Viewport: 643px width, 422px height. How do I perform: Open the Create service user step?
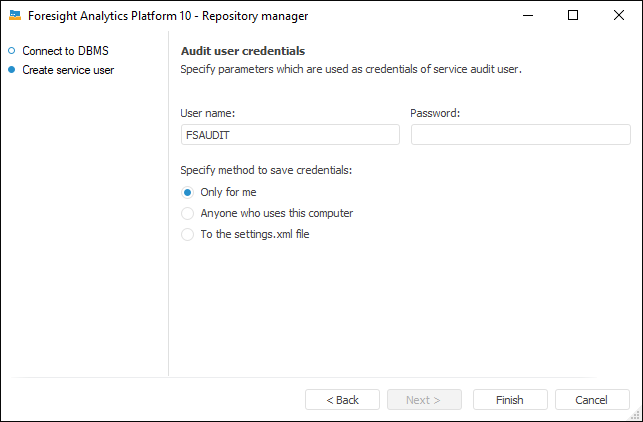pyautogui.click(x=68, y=70)
